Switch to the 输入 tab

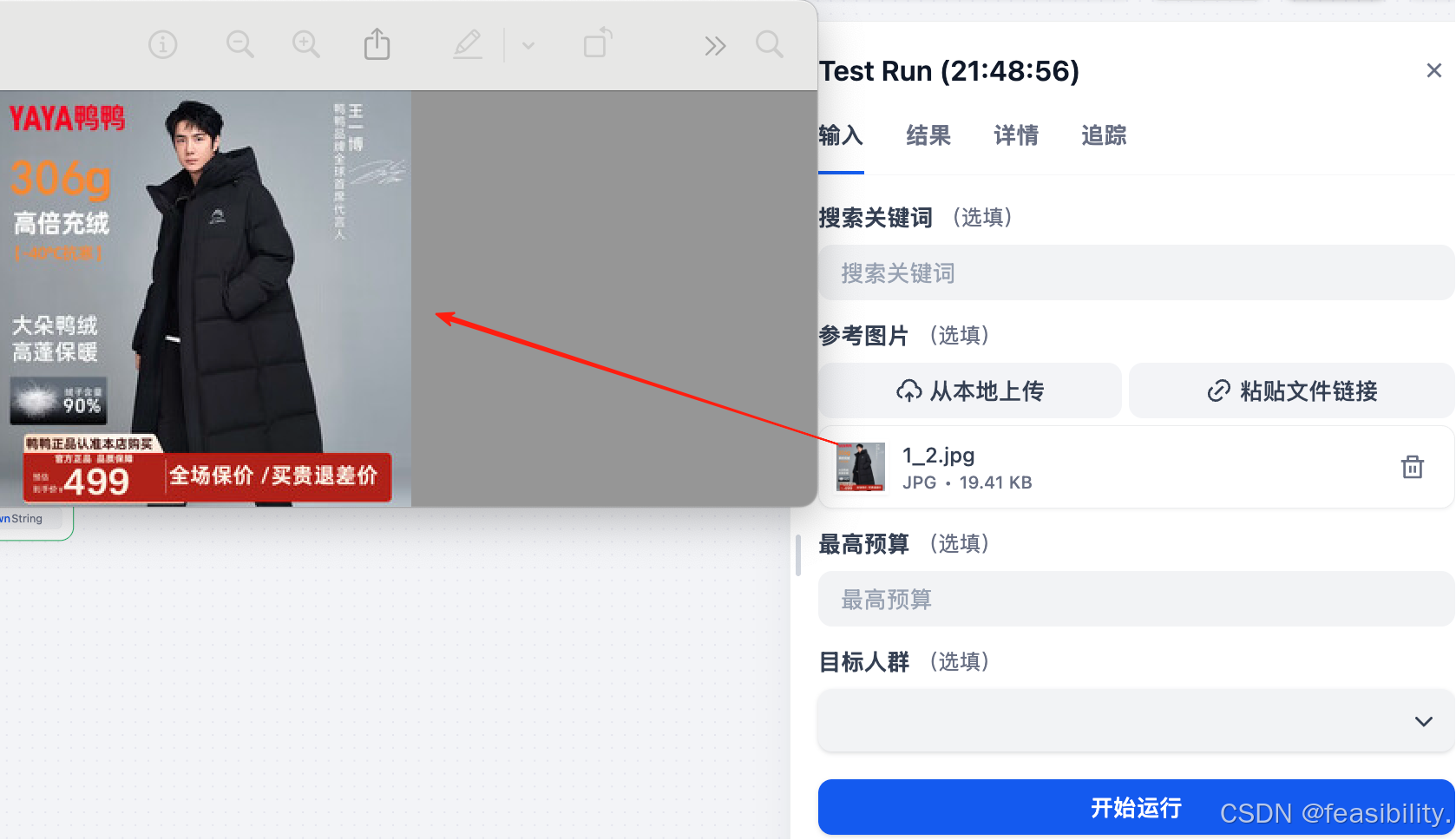tap(841, 135)
